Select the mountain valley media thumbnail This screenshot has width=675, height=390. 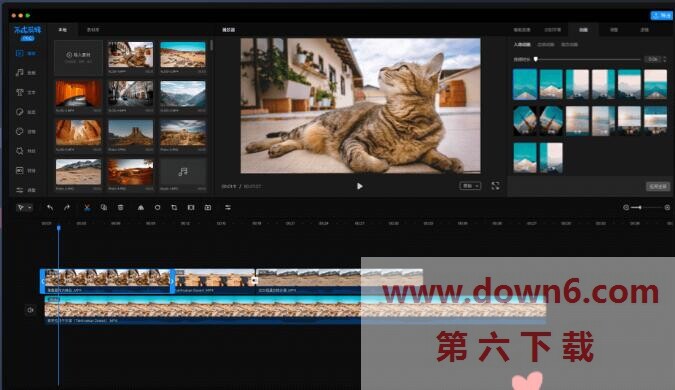183,94
